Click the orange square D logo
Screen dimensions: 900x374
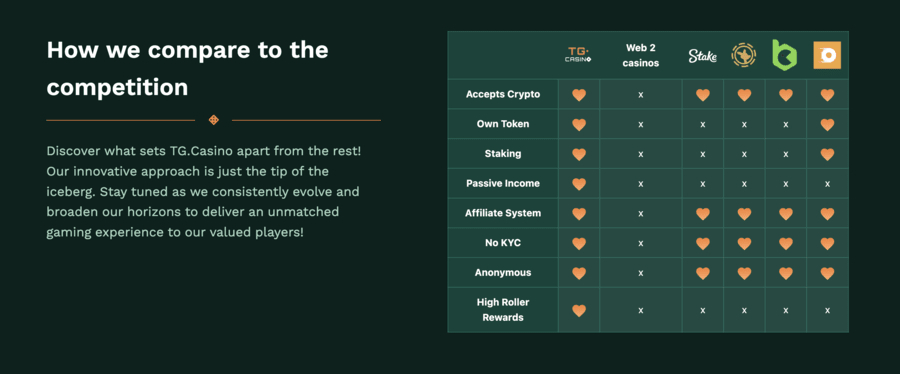(x=827, y=55)
